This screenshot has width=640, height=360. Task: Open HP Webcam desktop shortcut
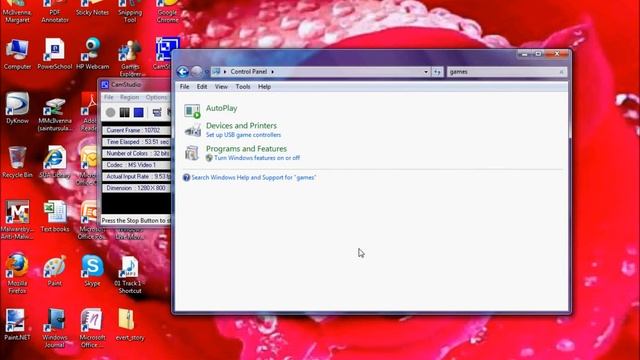[x=93, y=54]
